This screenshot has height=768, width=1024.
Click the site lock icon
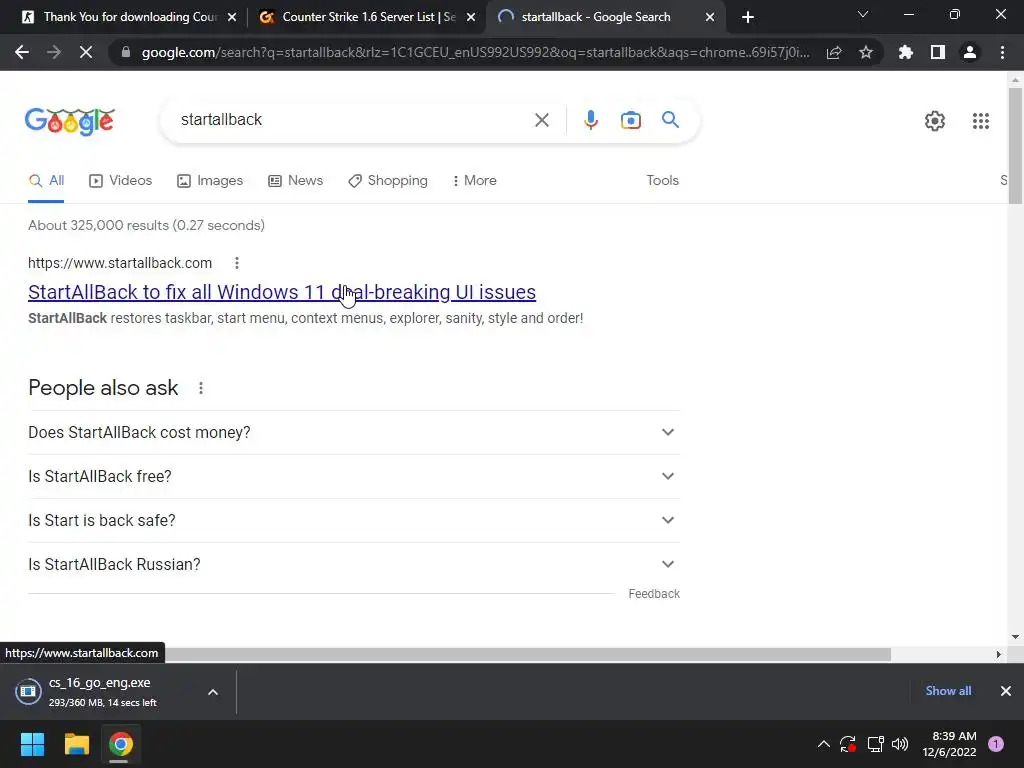126,52
